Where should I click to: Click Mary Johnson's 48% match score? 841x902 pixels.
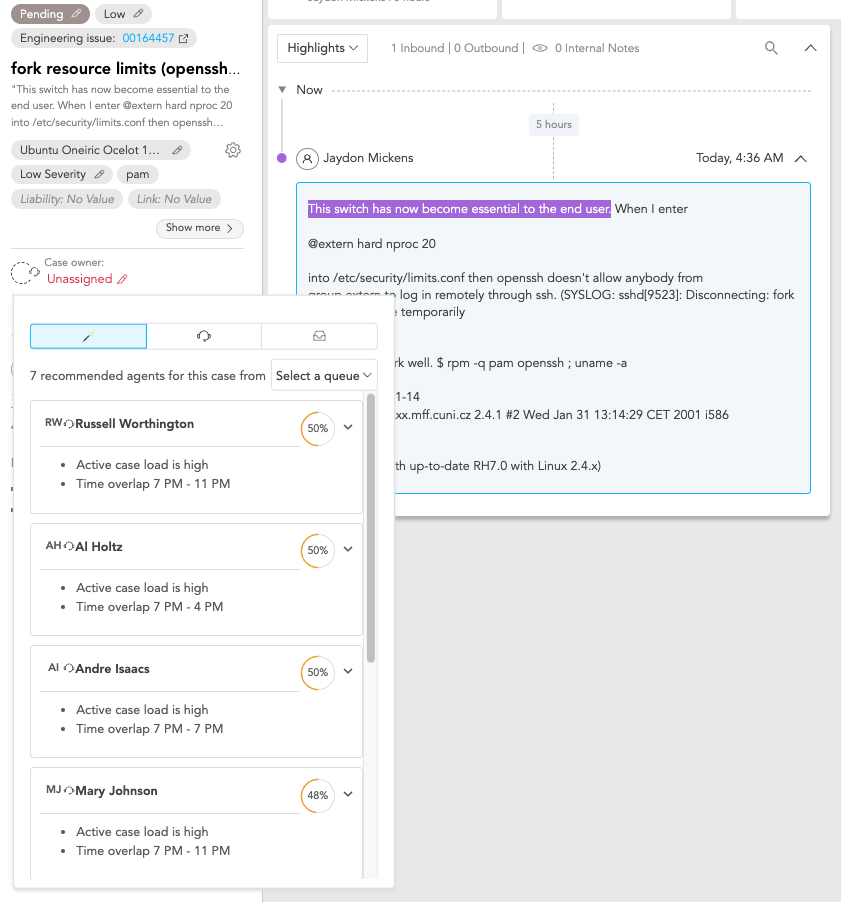pyautogui.click(x=318, y=796)
